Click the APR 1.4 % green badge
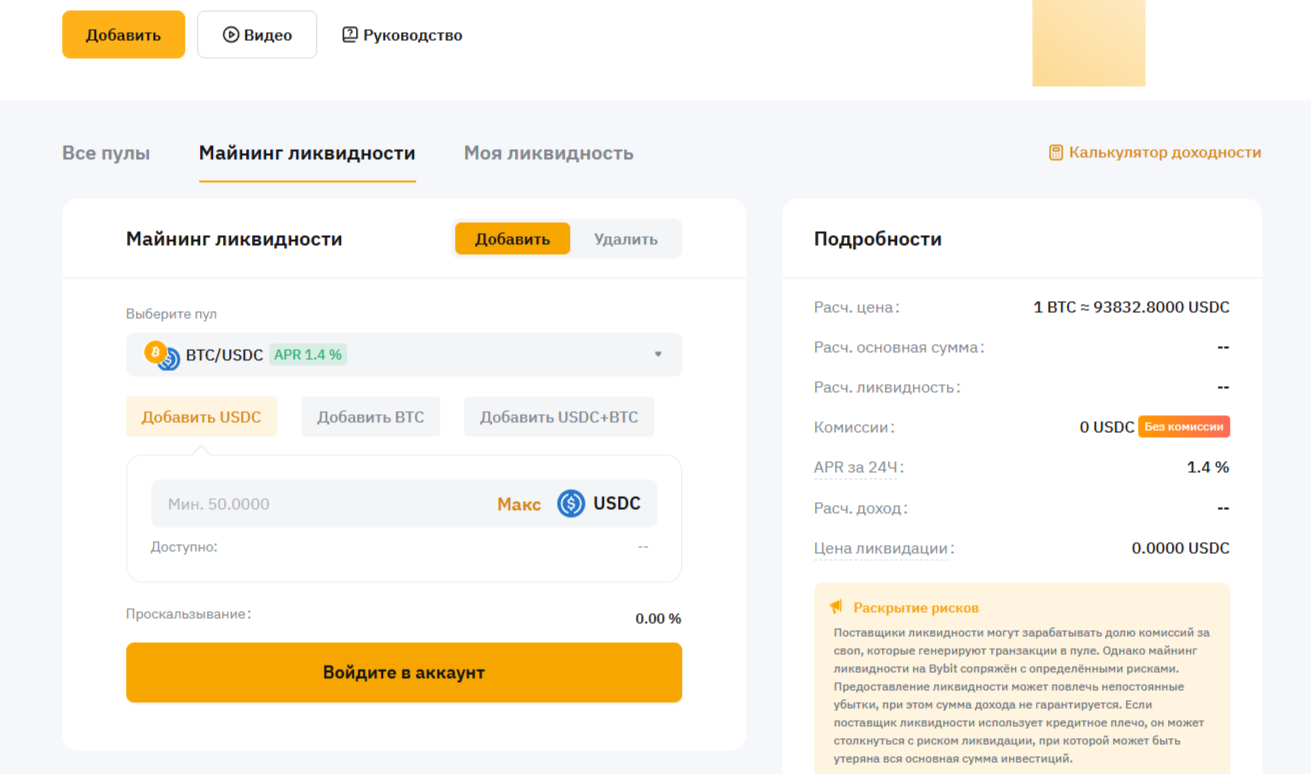The image size is (1311, 774). point(308,355)
